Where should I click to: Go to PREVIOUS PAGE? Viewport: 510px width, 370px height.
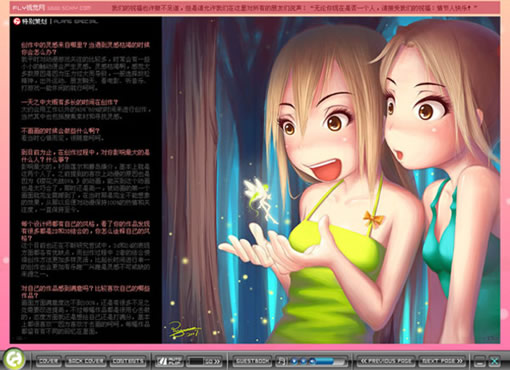coord(386,361)
